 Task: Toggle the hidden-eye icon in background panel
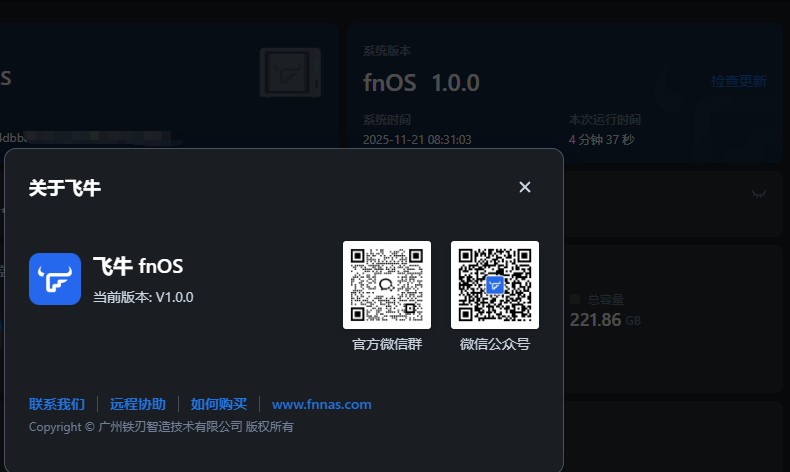(759, 193)
